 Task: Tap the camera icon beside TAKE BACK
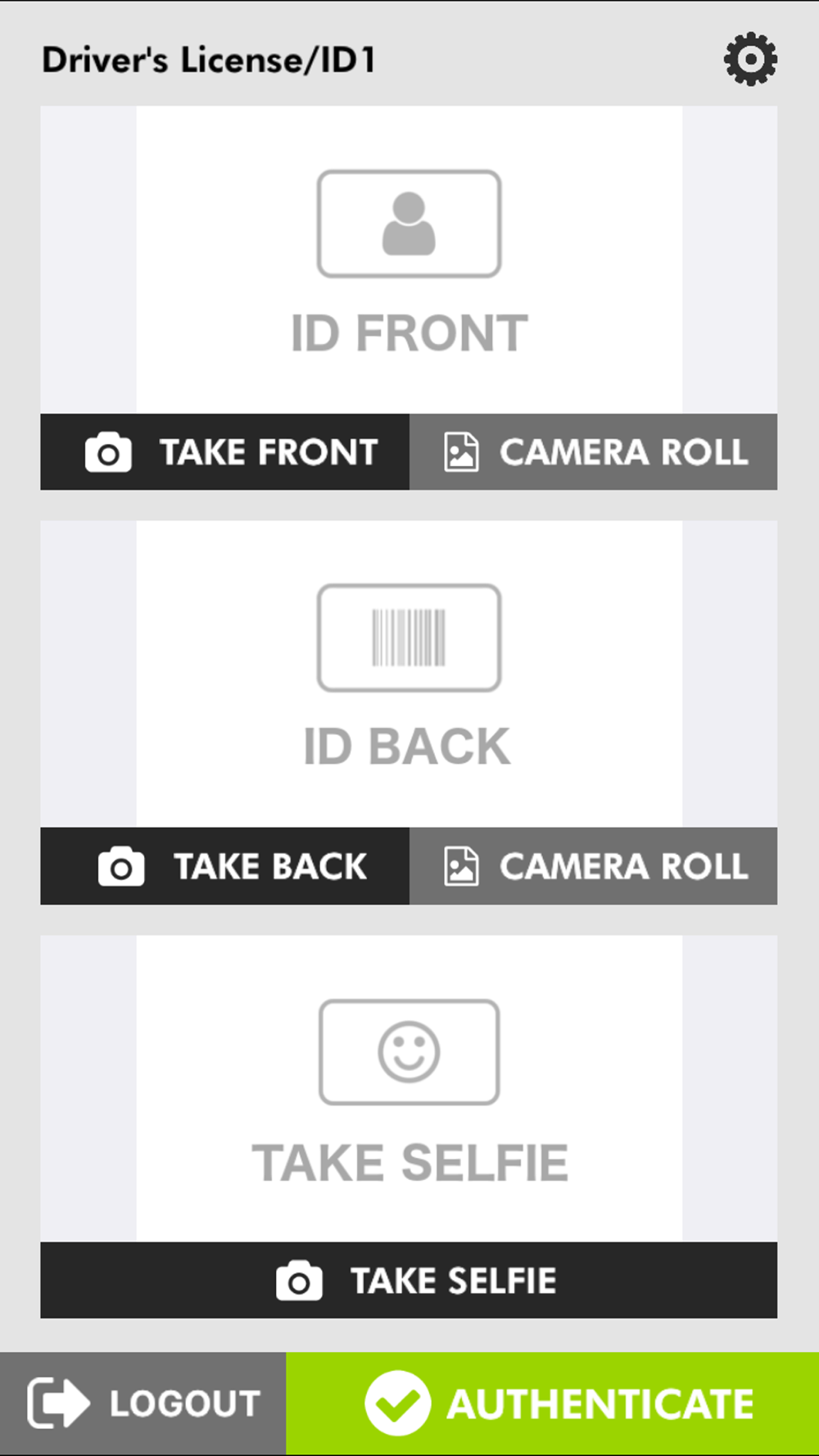[121, 866]
